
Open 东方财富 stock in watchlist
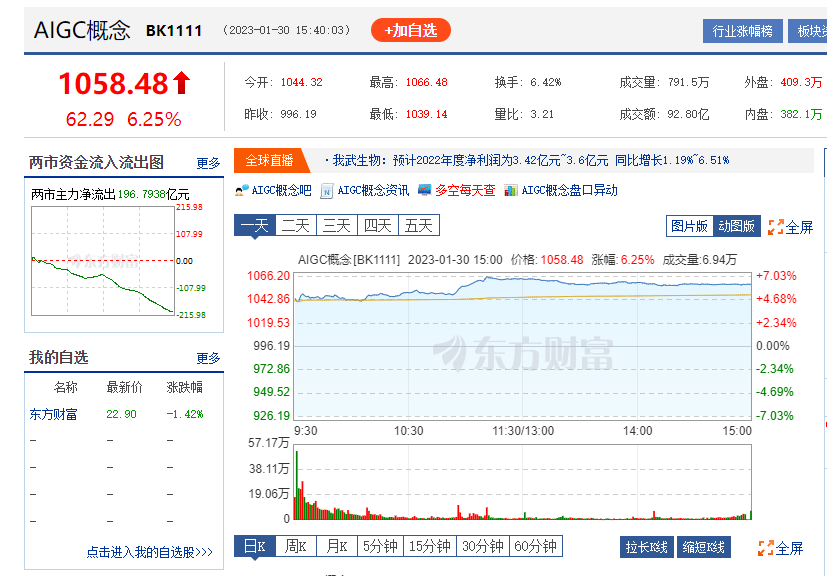point(53,415)
